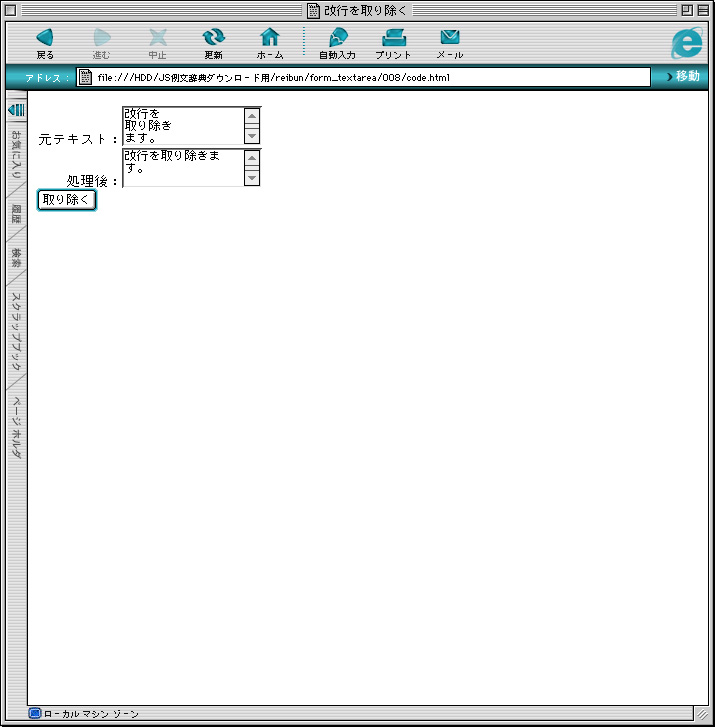Click the Refresh (更新) icon
The image size is (715, 727).
coord(213,38)
